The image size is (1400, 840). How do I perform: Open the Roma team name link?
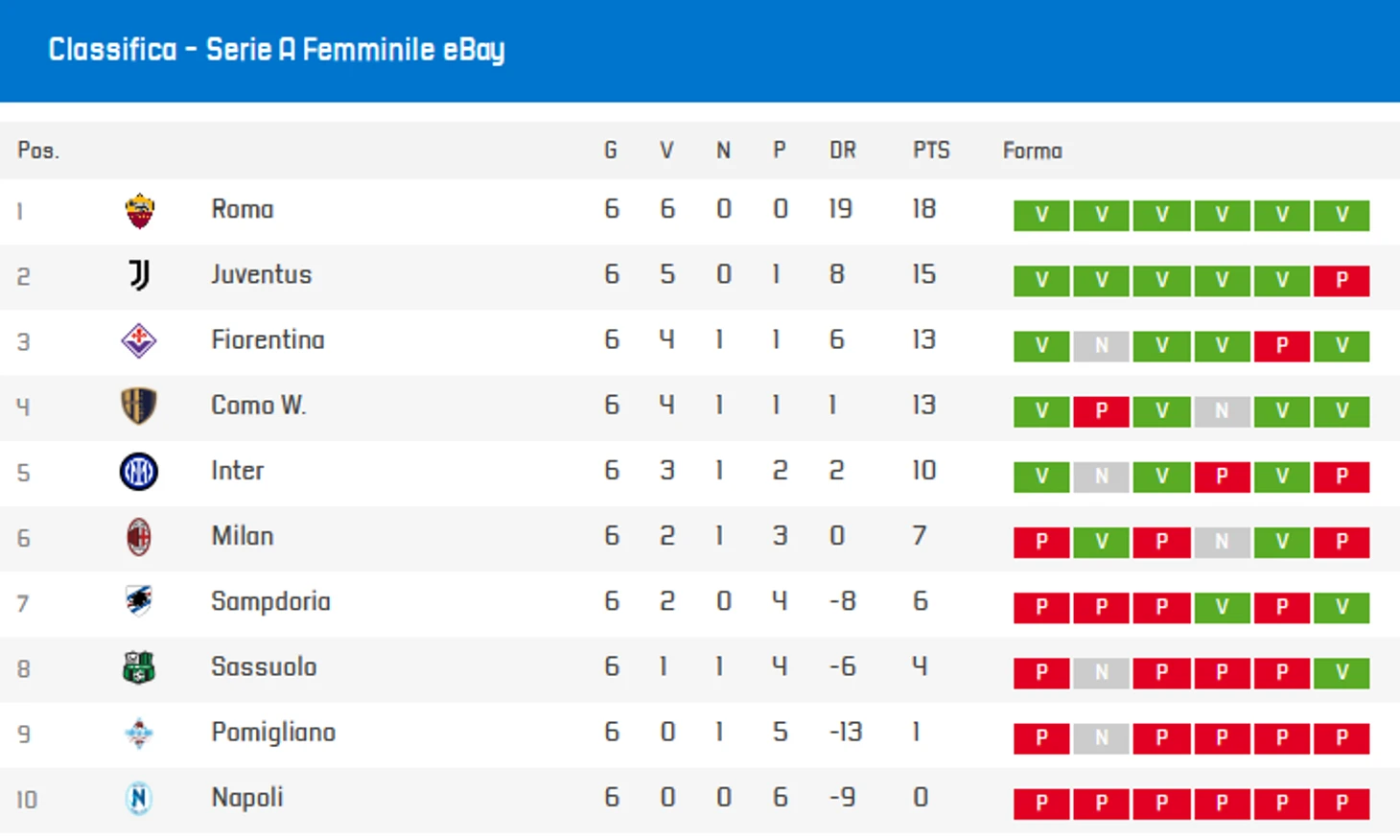pyautogui.click(x=243, y=210)
